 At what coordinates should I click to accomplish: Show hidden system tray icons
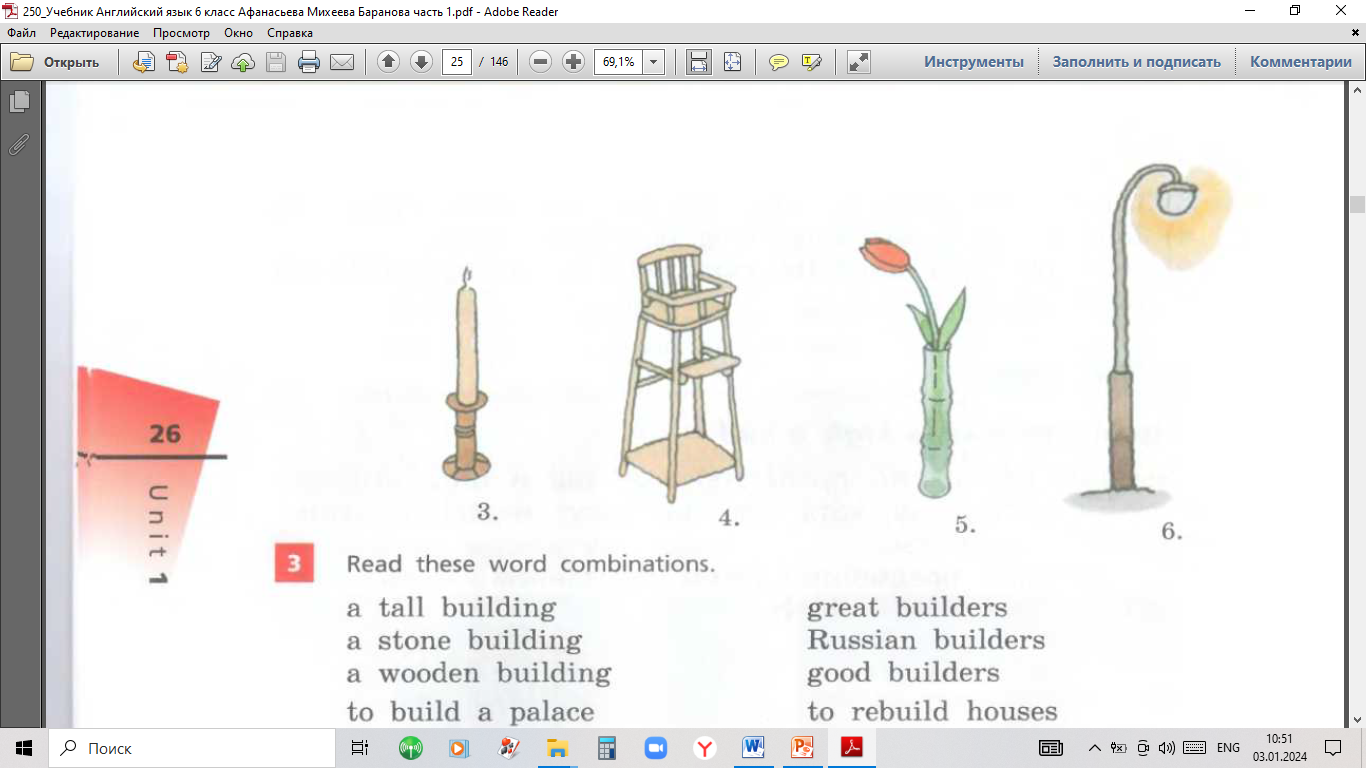click(x=1094, y=748)
